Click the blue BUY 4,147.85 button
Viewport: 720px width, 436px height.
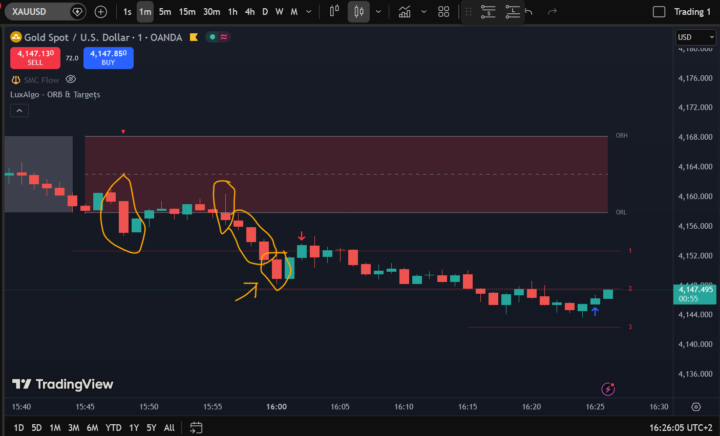[108, 58]
